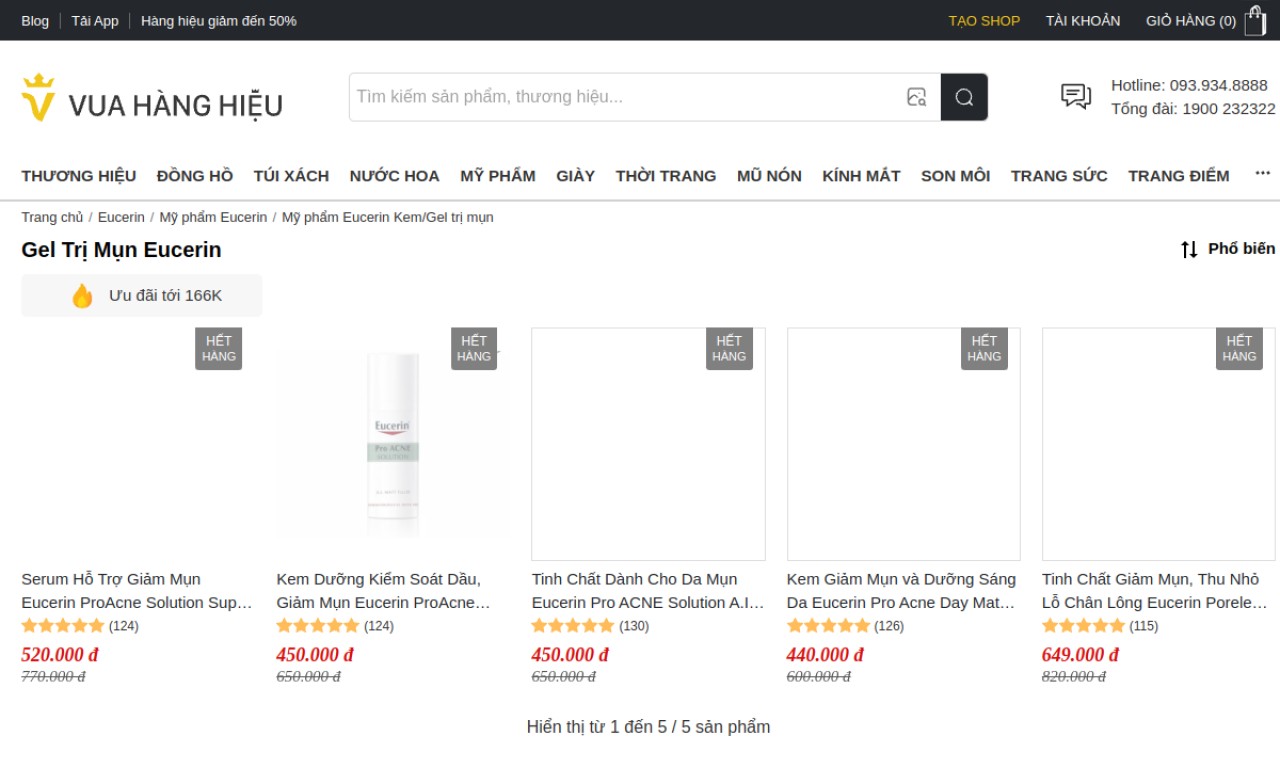
Task: Click the Hiển thị từ 1 đến 5 text
Action: tap(648, 727)
